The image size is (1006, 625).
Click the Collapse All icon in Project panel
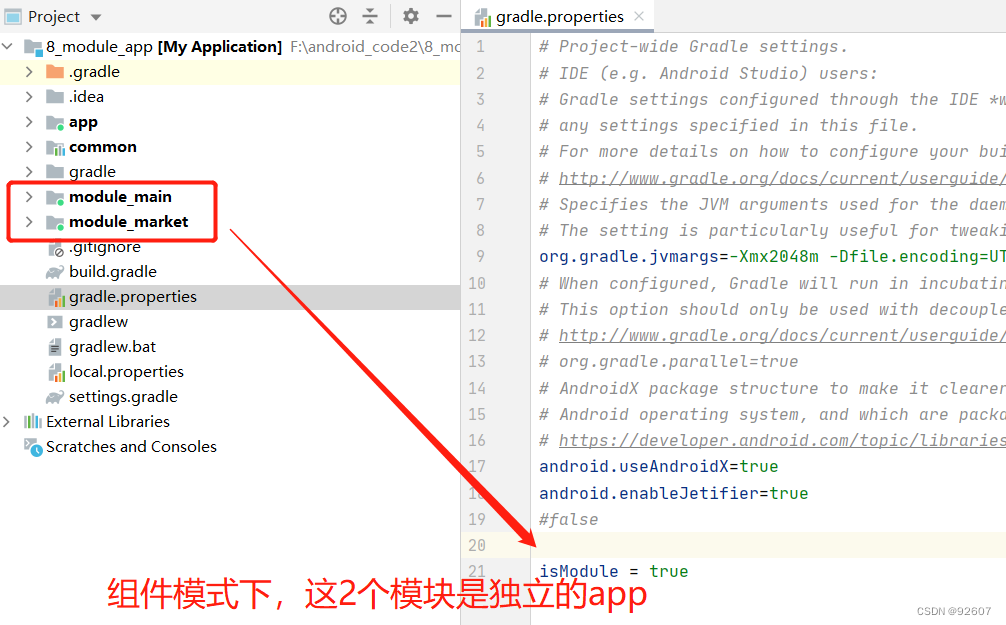(370, 16)
